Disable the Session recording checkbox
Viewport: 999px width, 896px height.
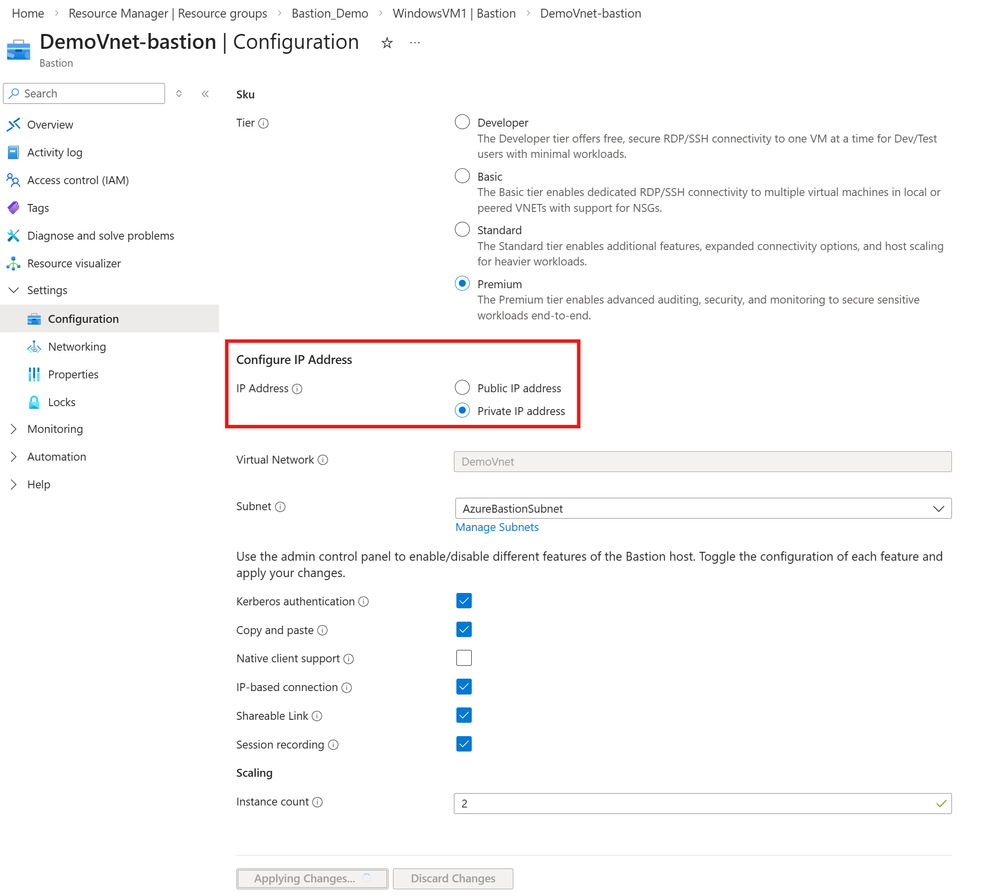pyautogui.click(x=464, y=744)
